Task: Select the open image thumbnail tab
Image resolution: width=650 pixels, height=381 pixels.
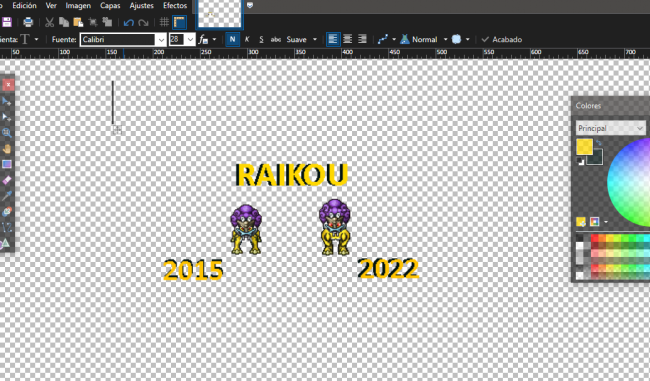Action: tap(219, 14)
